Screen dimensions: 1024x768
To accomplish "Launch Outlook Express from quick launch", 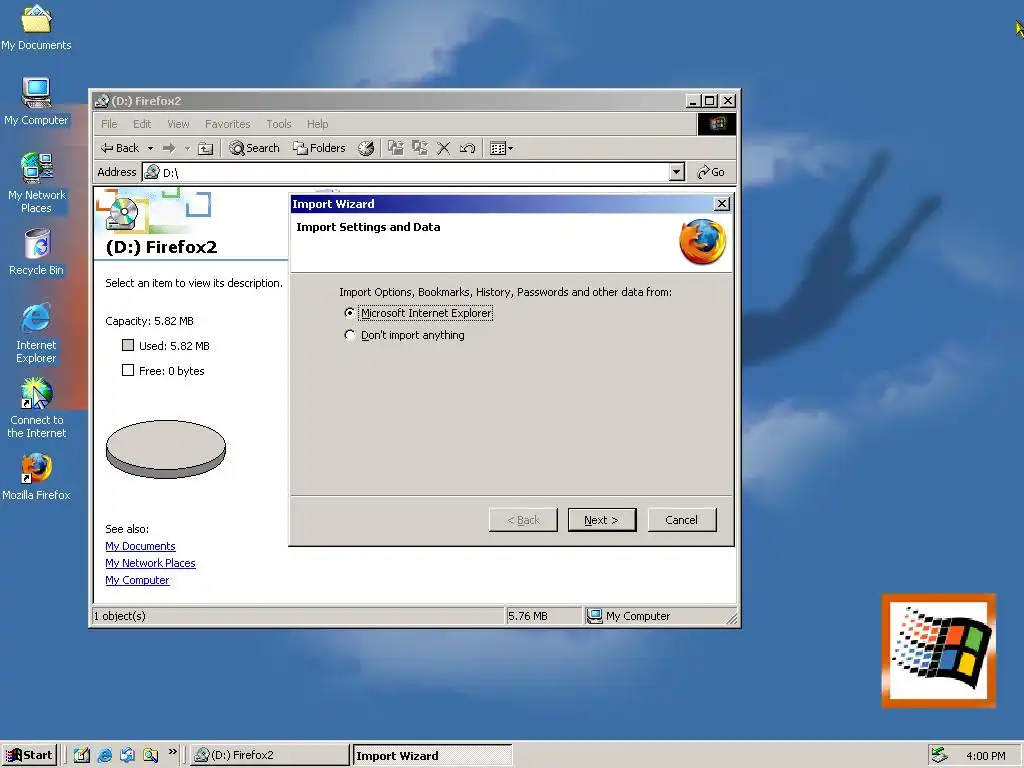I will pos(127,755).
